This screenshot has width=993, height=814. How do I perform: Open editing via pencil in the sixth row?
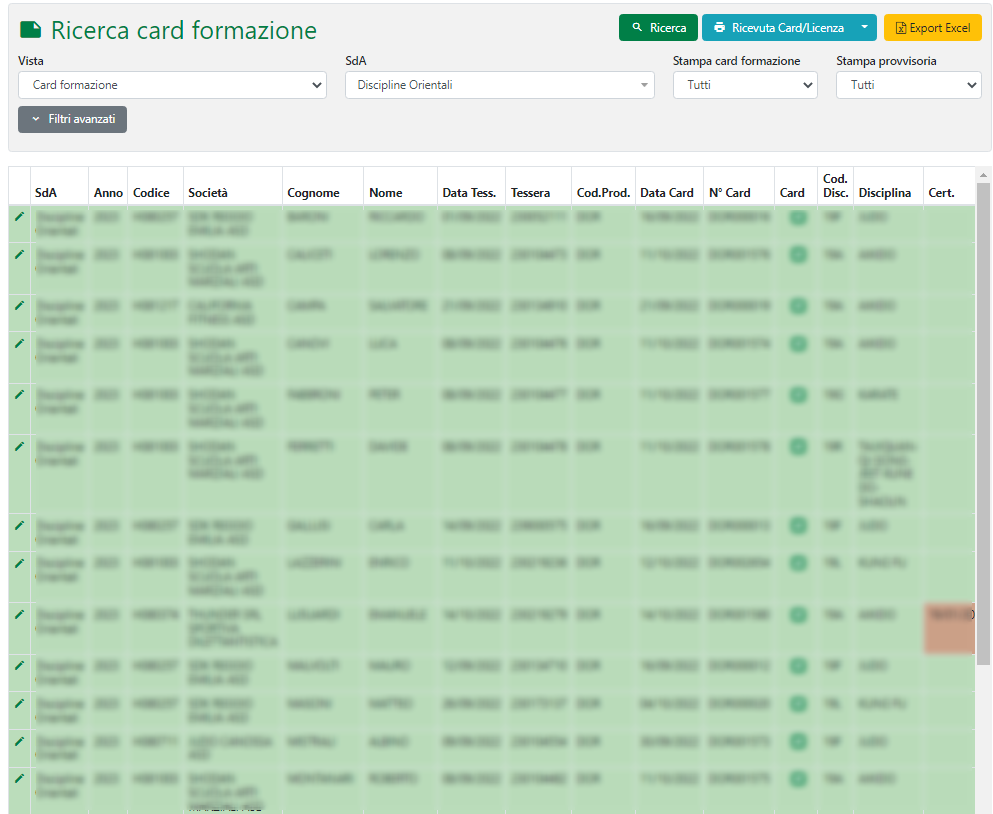[19, 446]
